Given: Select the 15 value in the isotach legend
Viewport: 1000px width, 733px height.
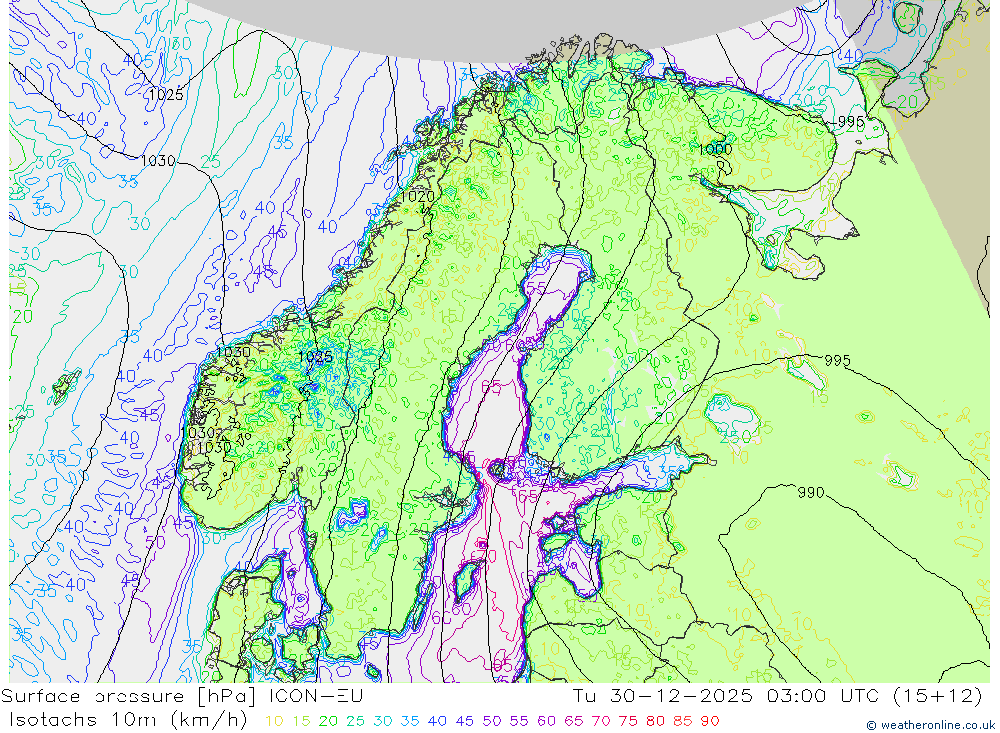Looking at the screenshot, I should 302,722.
